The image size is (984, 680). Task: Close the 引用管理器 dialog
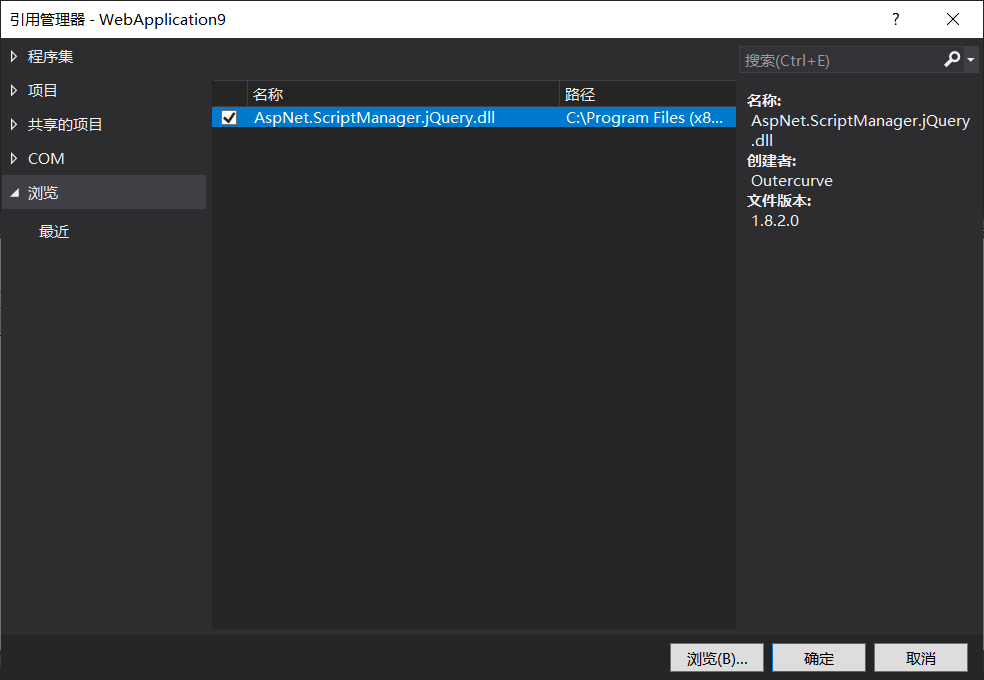(x=953, y=19)
